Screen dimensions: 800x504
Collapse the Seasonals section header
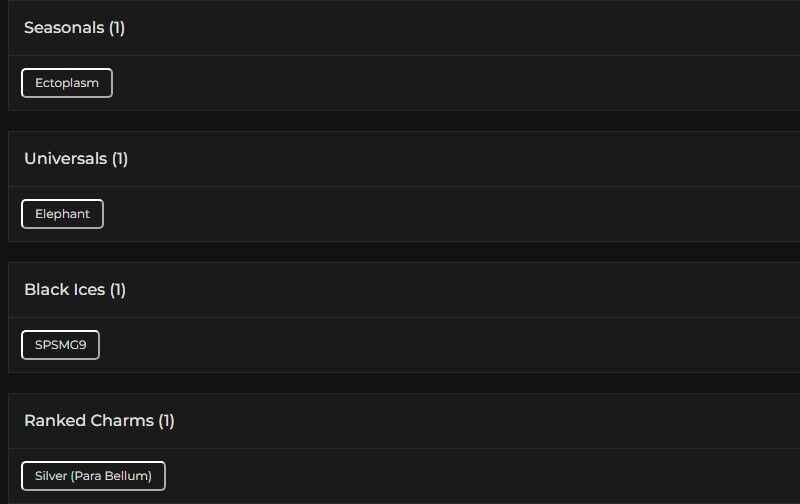64,28
